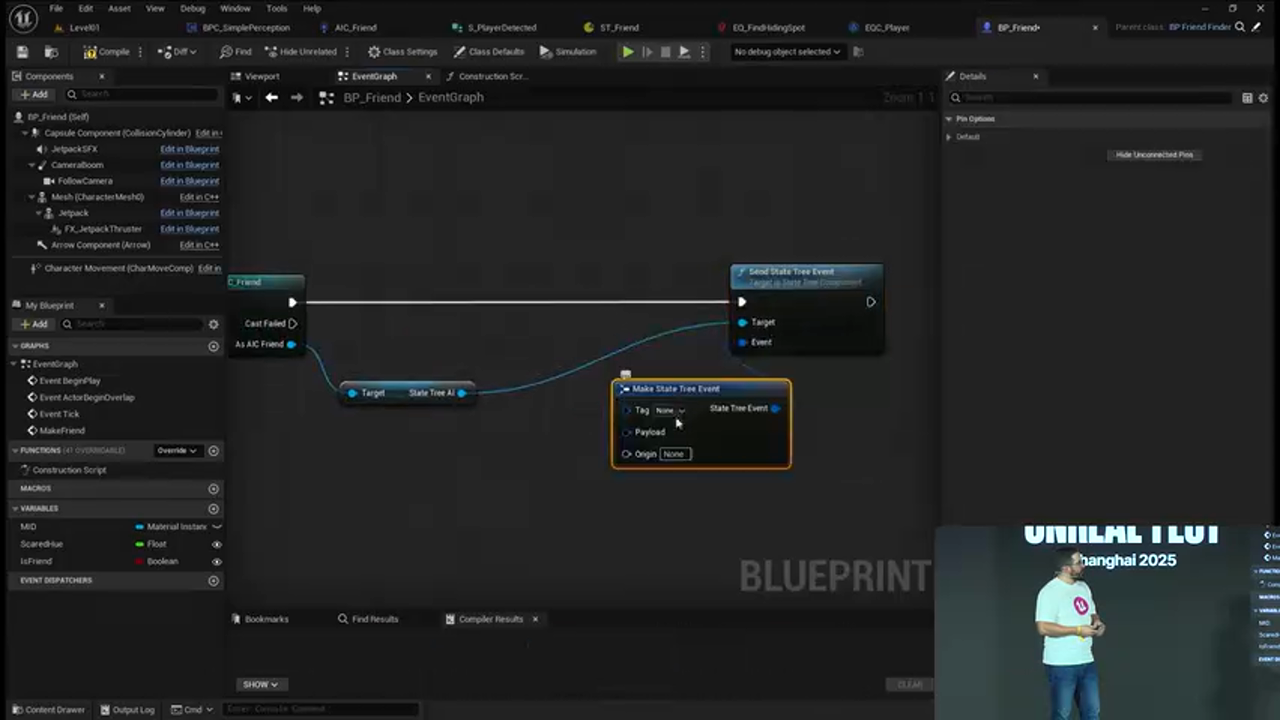Viewport: 1280px width, 720px height.
Task: Enable Hide Unconnected Pins in Details panel
Action: pyautogui.click(x=1154, y=154)
